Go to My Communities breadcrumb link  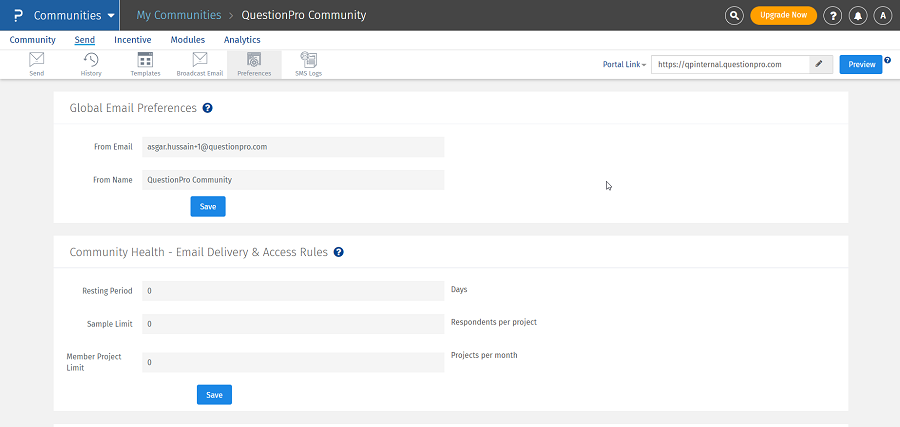tap(179, 16)
